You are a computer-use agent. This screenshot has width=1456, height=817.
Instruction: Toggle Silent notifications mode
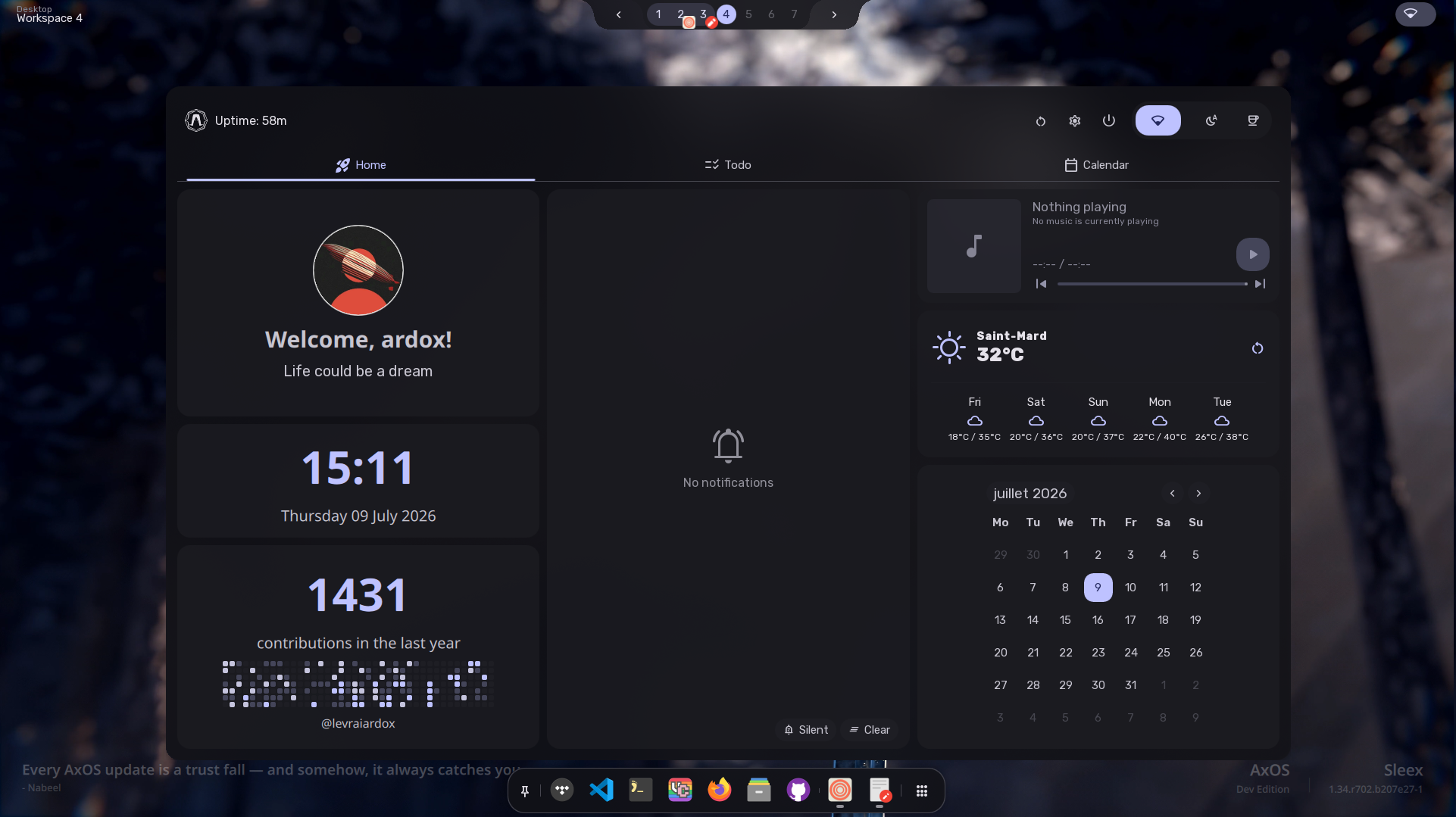pos(806,730)
